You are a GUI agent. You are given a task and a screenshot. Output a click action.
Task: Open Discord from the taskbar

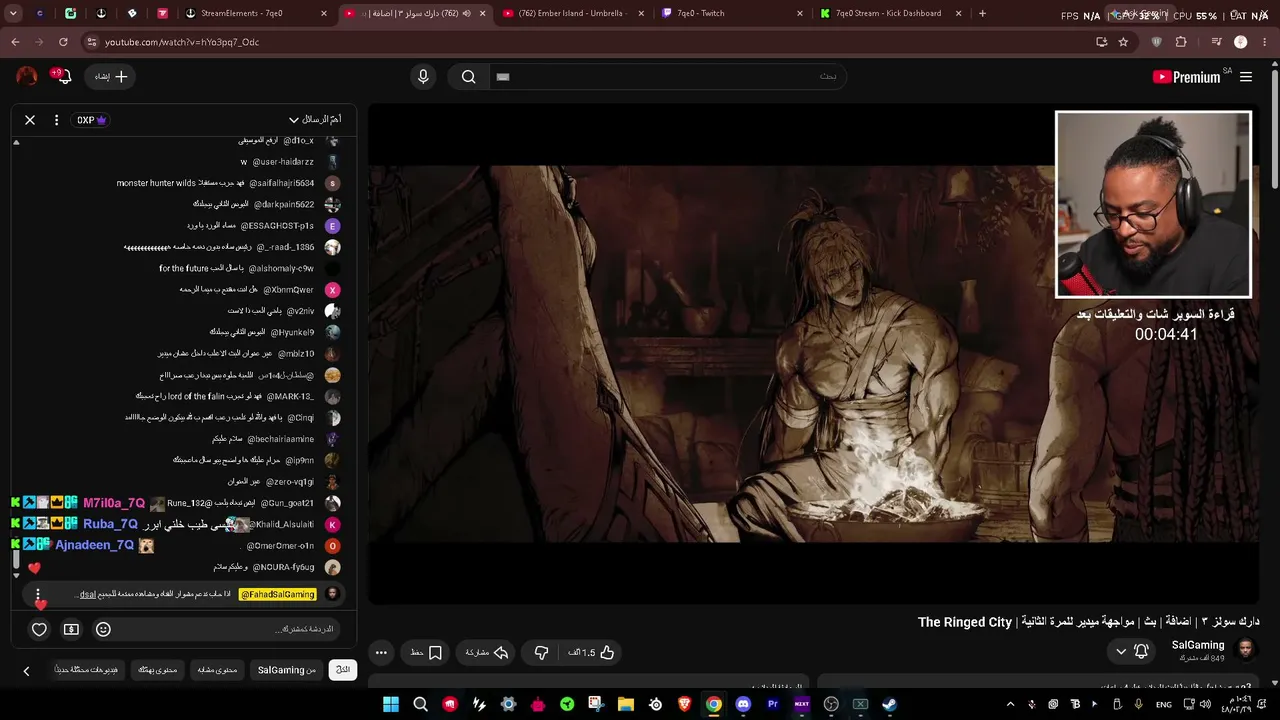pyautogui.click(x=743, y=704)
